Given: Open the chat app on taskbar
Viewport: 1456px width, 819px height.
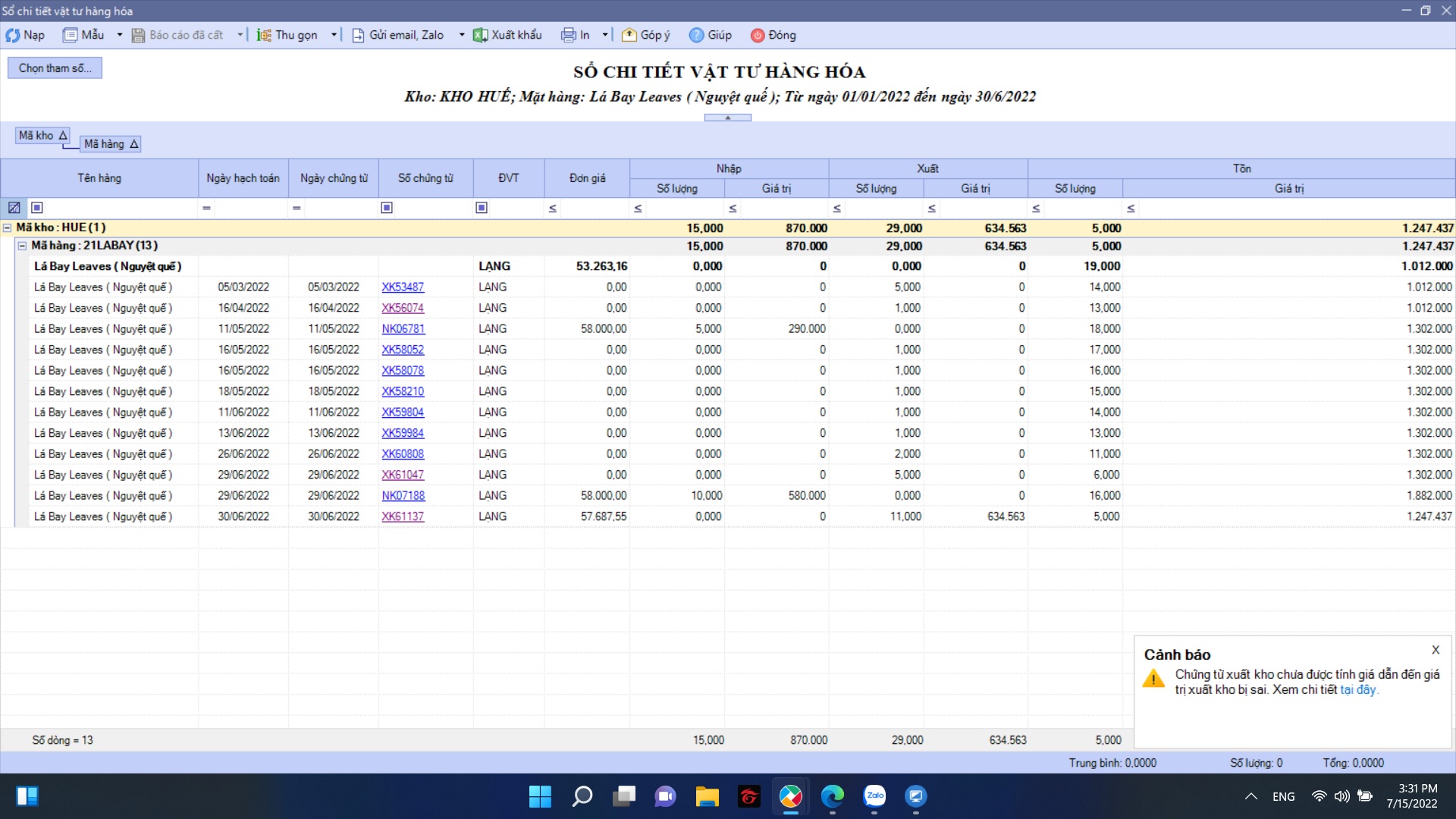Looking at the screenshot, I should (x=665, y=796).
